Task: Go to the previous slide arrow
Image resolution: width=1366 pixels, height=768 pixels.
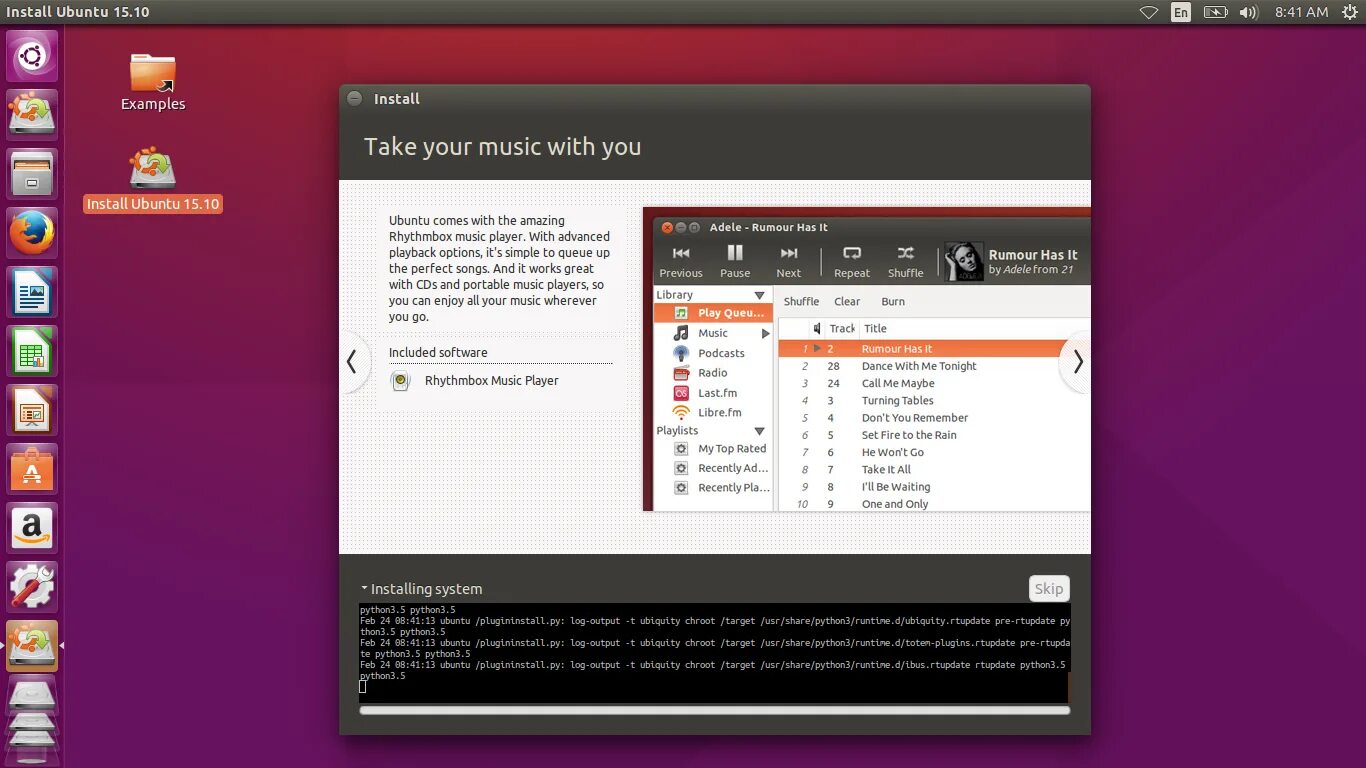Action: point(352,362)
